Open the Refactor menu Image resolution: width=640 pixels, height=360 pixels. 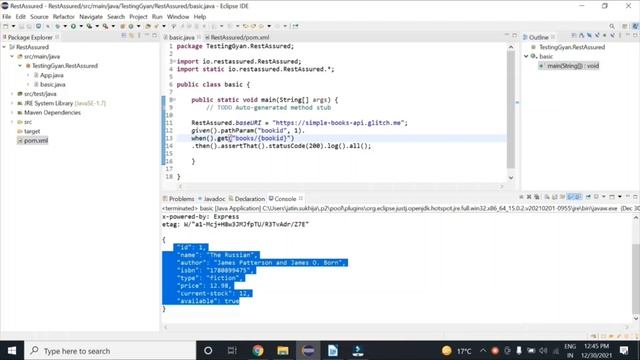[64, 17]
